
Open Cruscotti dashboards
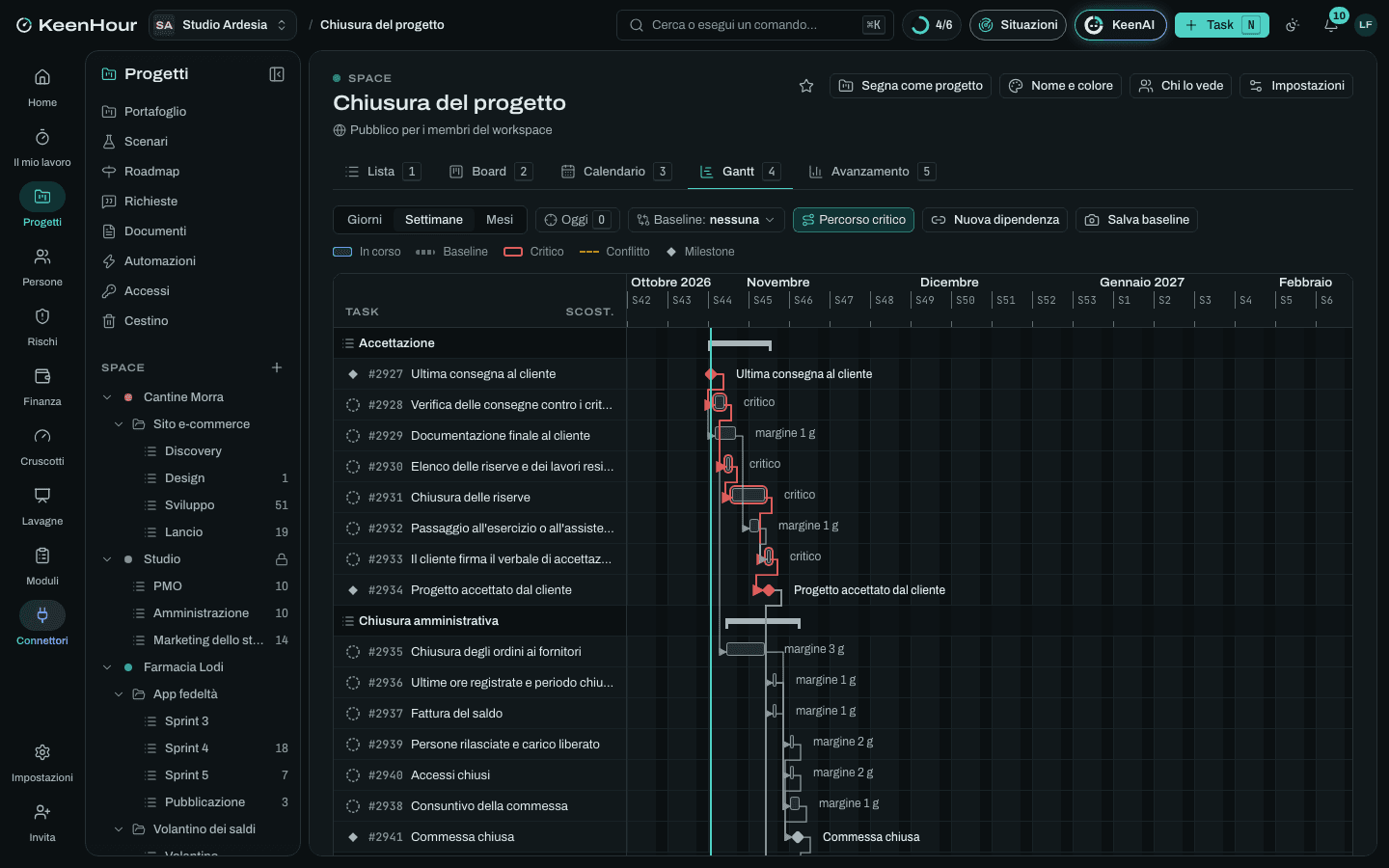tap(42, 446)
